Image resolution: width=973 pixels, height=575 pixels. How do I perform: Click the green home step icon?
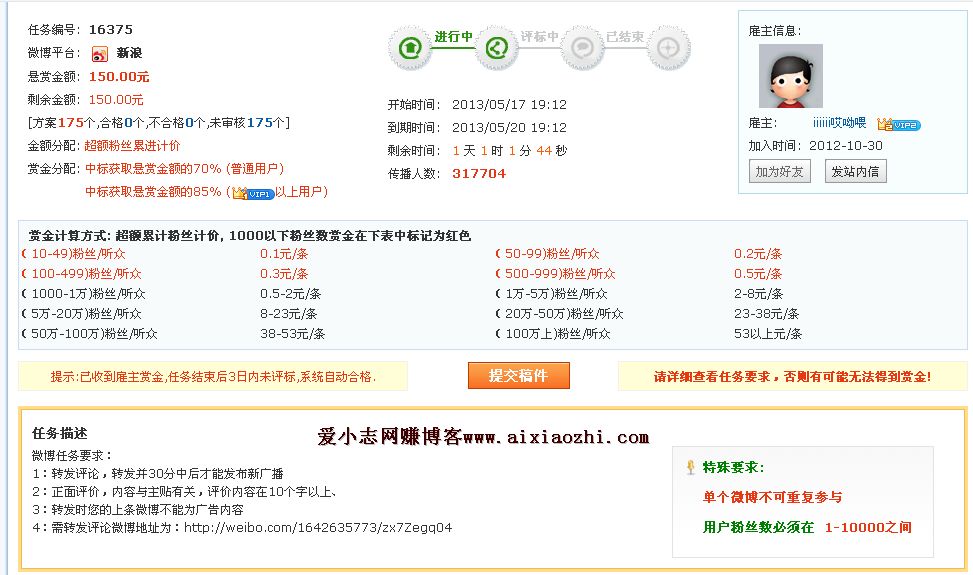[x=409, y=47]
